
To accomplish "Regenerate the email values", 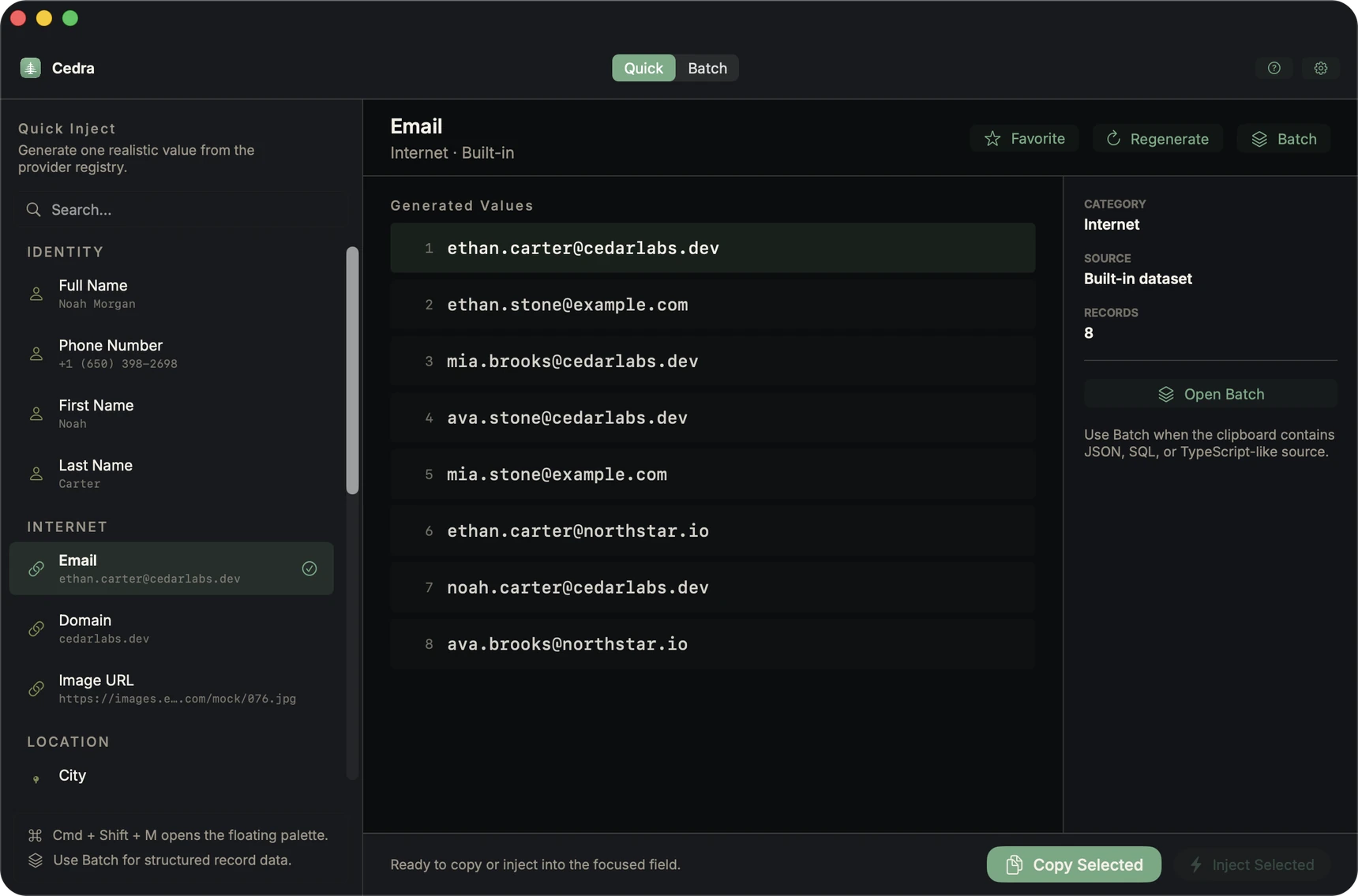I will [1157, 138].
